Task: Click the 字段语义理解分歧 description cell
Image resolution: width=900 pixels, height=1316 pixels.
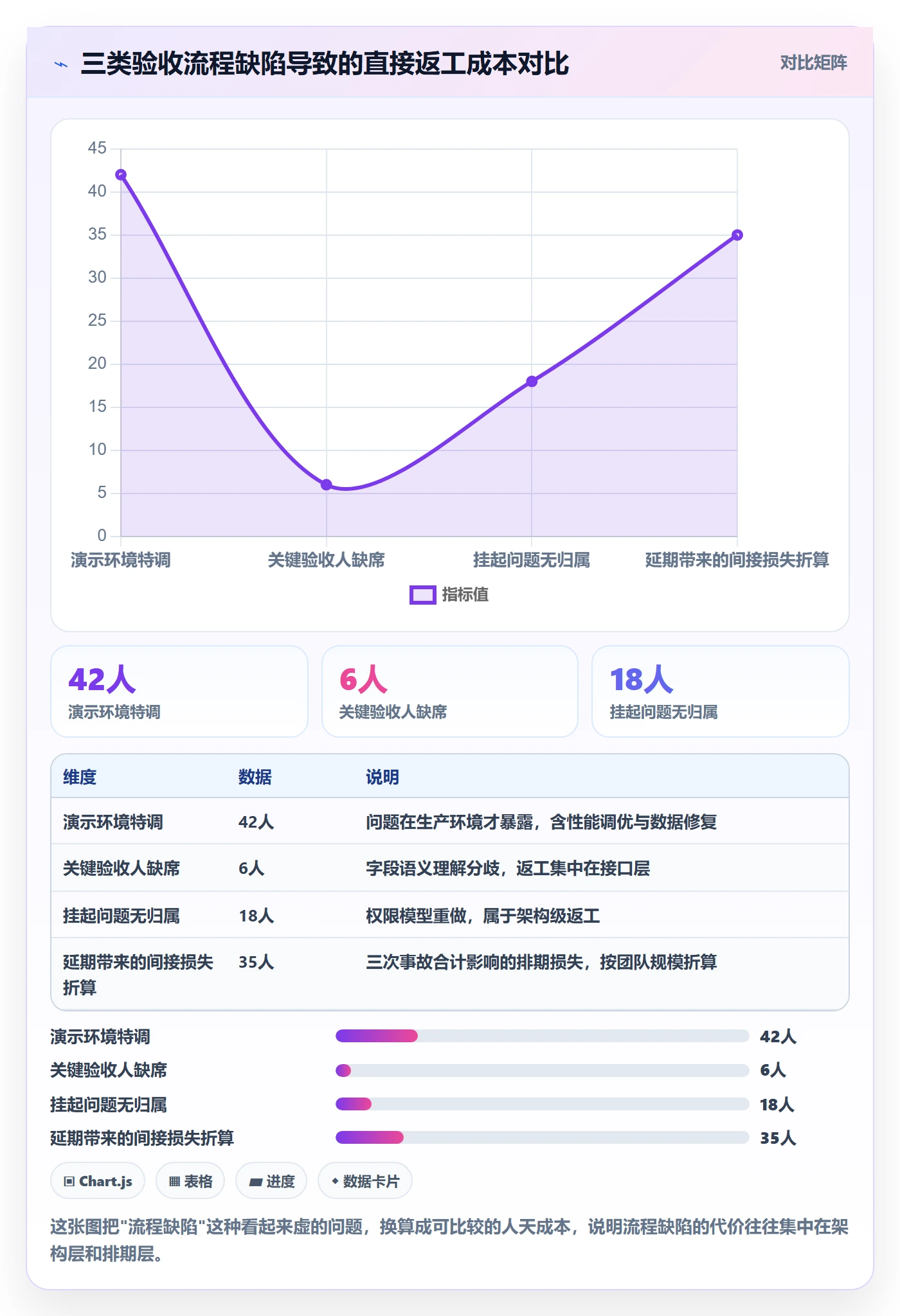Action: pos(508,869)
